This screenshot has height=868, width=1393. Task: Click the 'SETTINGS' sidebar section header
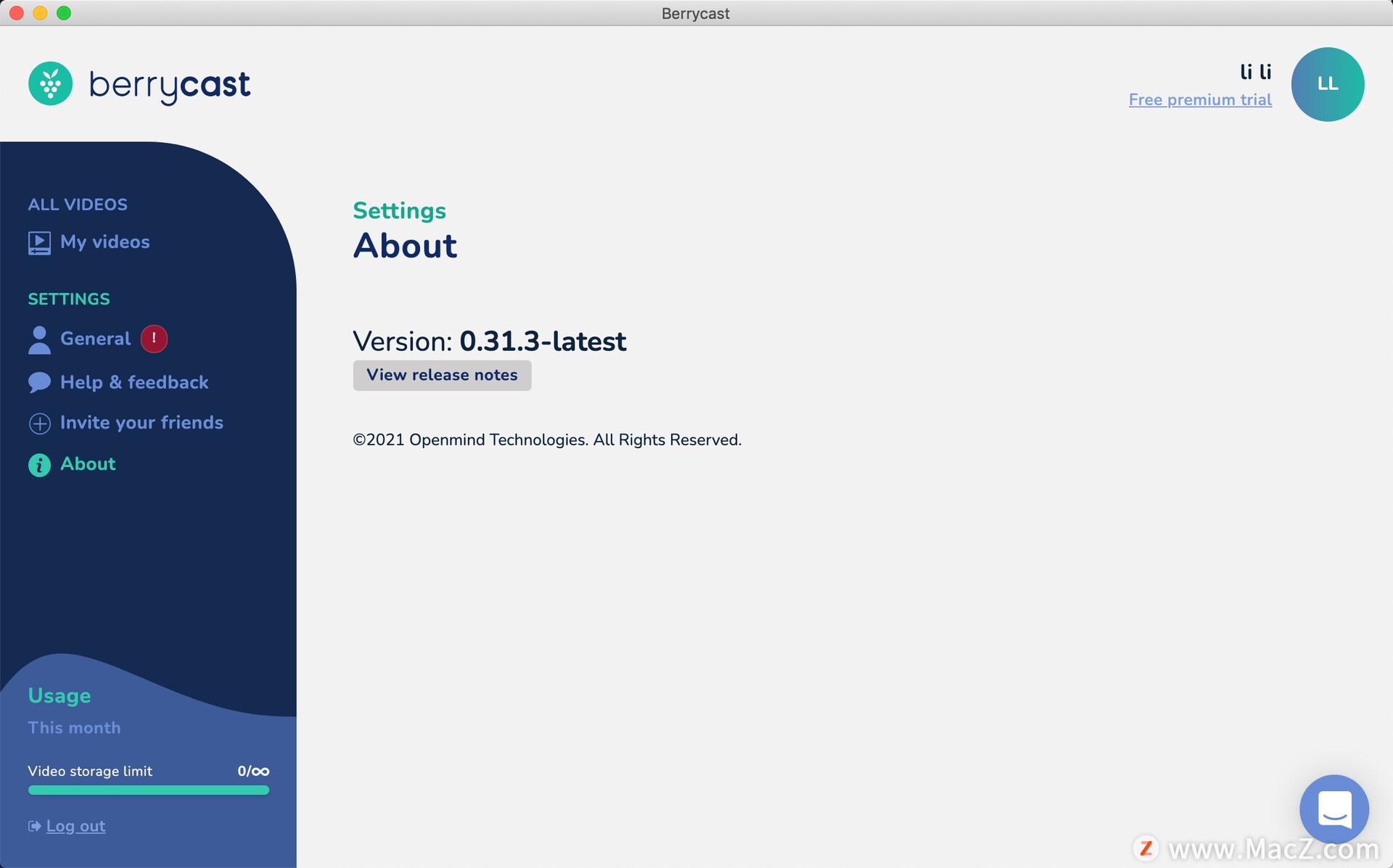[69, 299]
